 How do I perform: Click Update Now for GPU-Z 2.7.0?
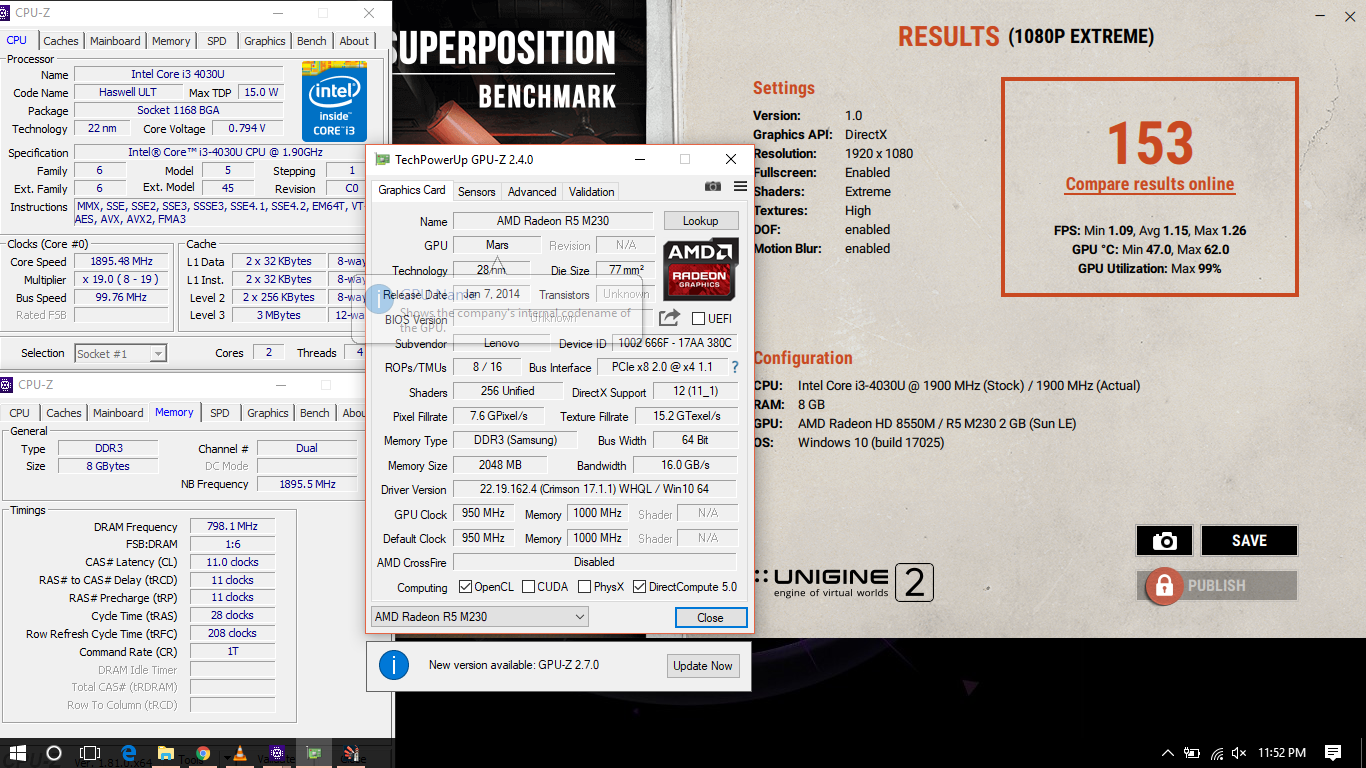pyautogui.click(x=703, y=666)
